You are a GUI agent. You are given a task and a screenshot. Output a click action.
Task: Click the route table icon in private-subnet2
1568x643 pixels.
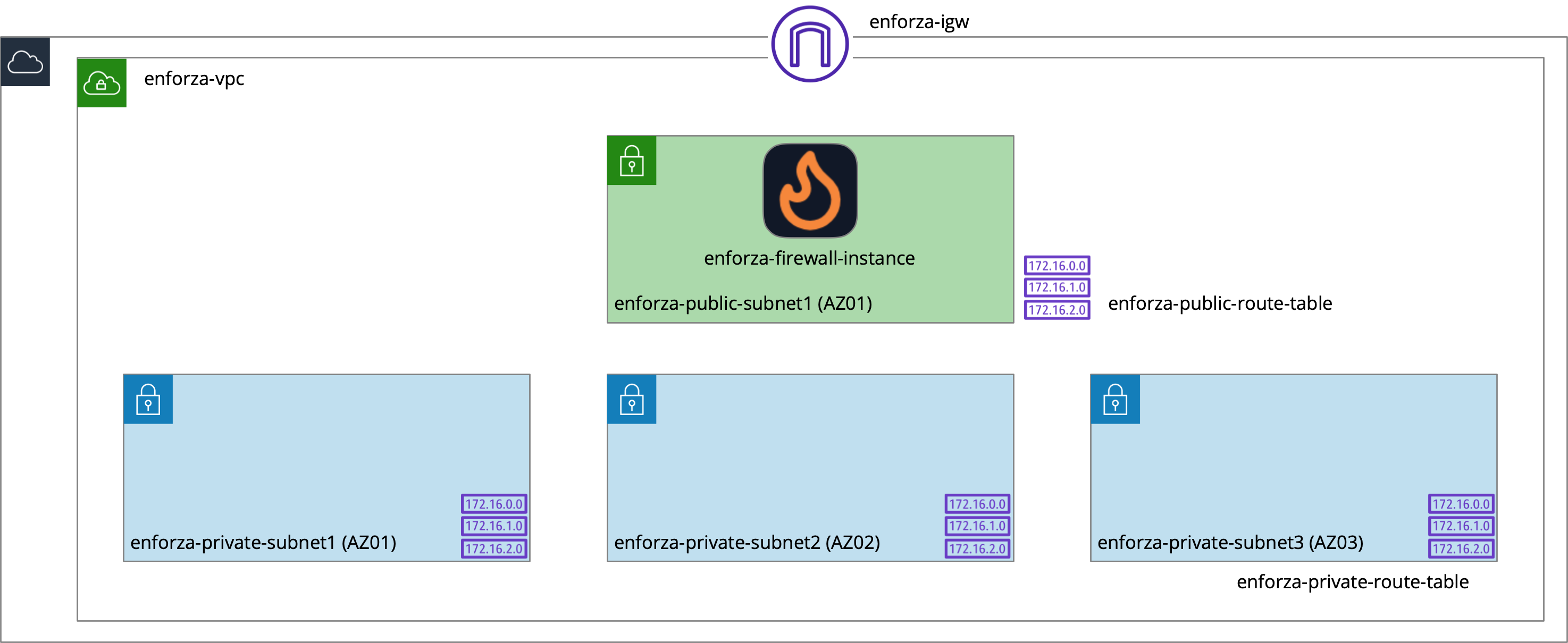[977, 526]
